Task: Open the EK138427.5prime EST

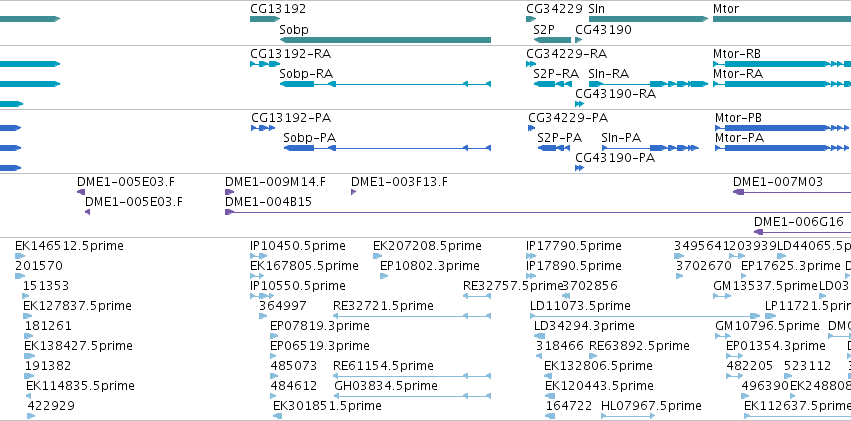Action: (x=28, y=356)
